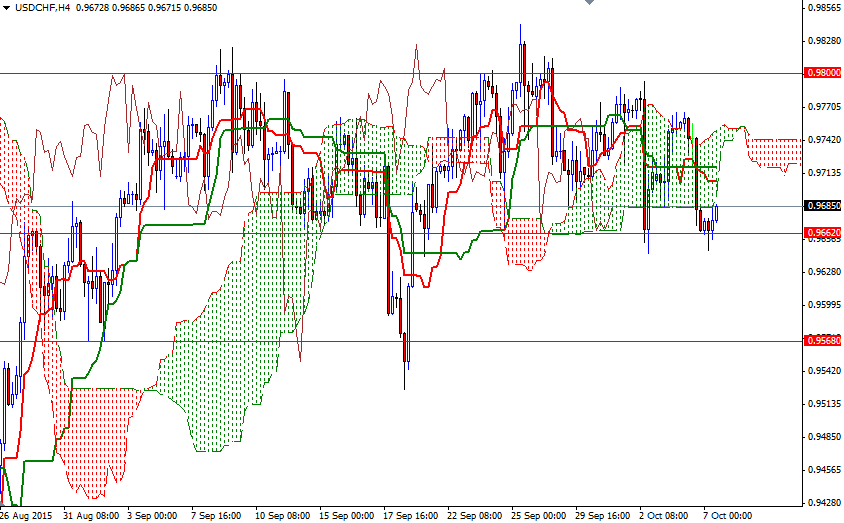The height and width of the screenshot is (523, 844).
Task: Click the 0.98280 price scale value
Action: (822, 41)
